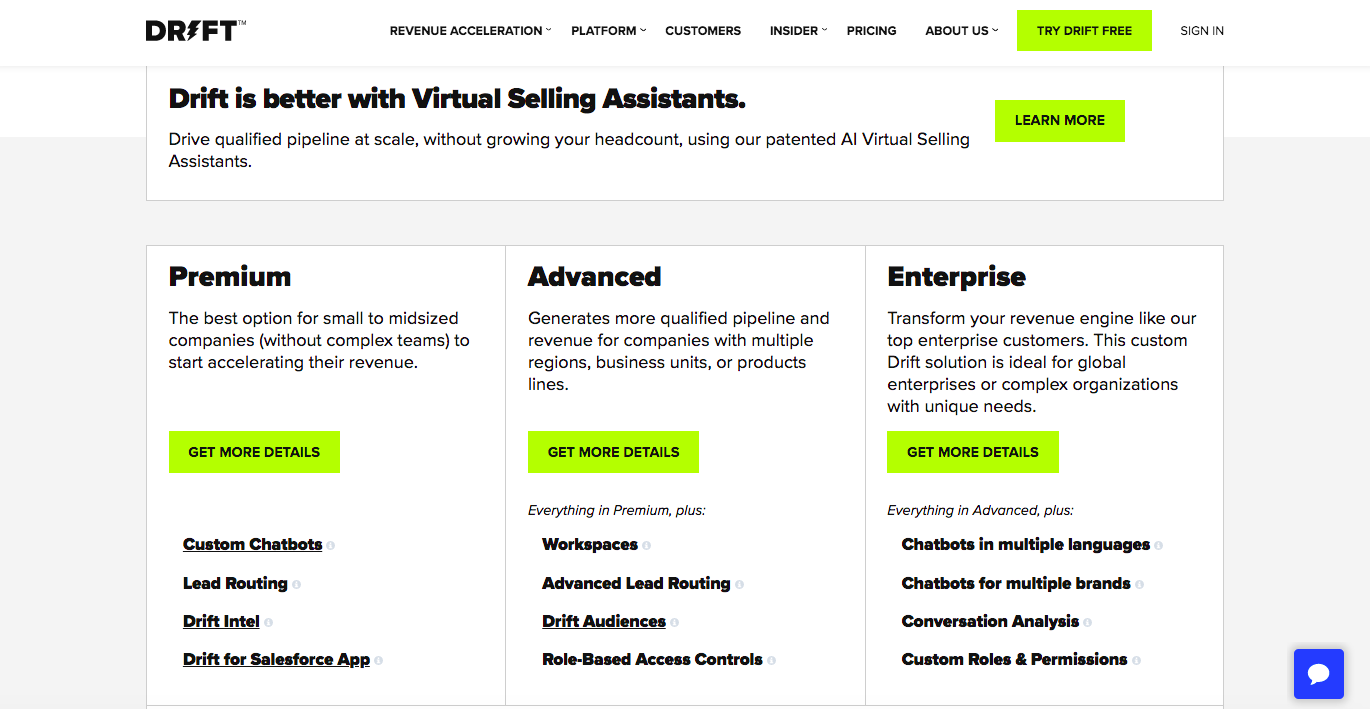Click info icon beside Role-Based Access Controls
This screenshot has height=709, width=1370.
point(772,661)
